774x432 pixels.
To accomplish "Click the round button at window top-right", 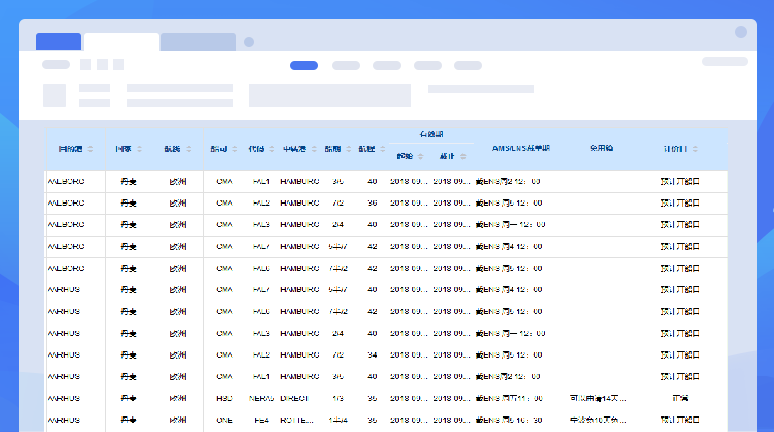I will [x=741, y=32].
